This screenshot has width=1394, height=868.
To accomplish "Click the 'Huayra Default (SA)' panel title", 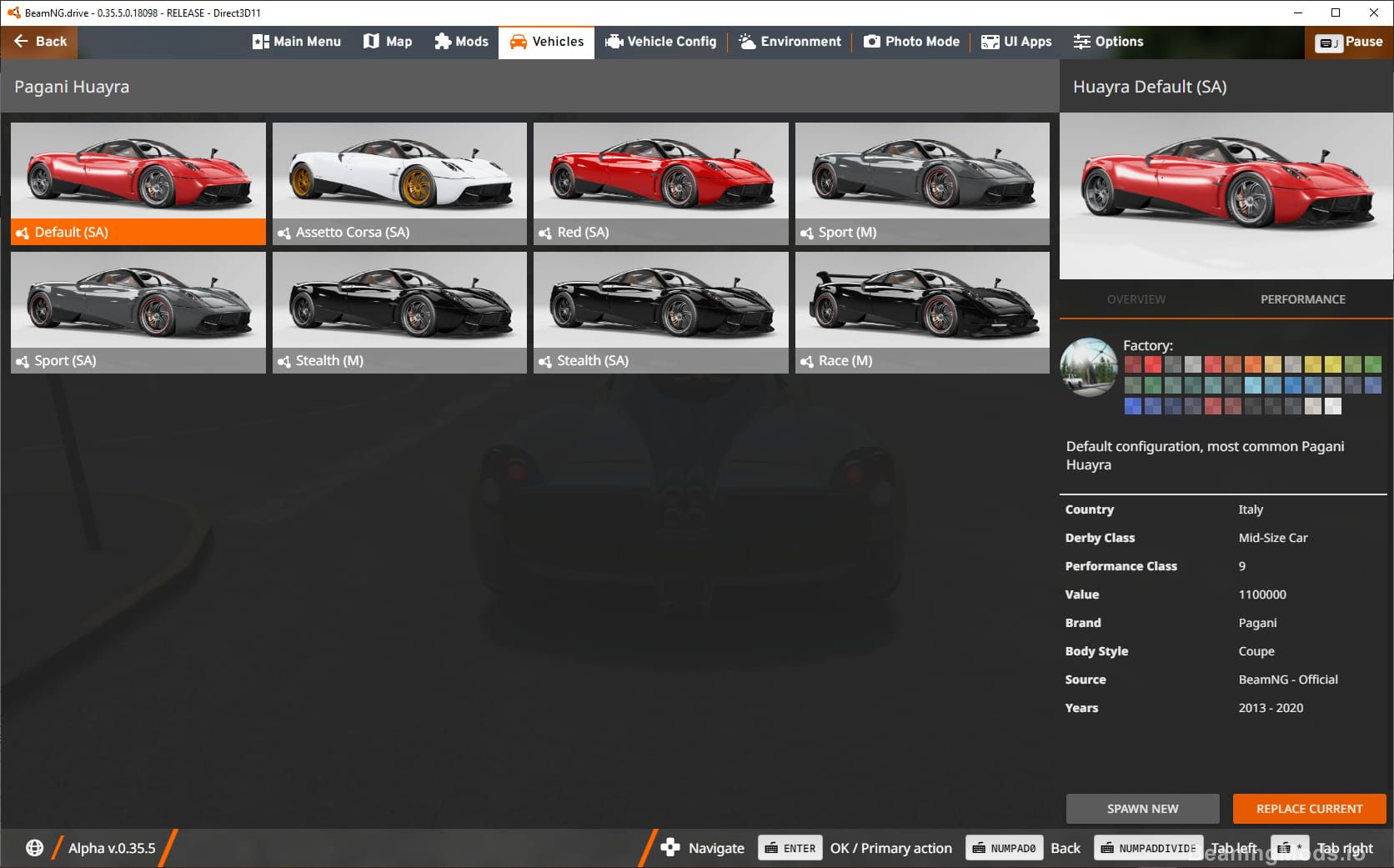I will pos(1150,87).
